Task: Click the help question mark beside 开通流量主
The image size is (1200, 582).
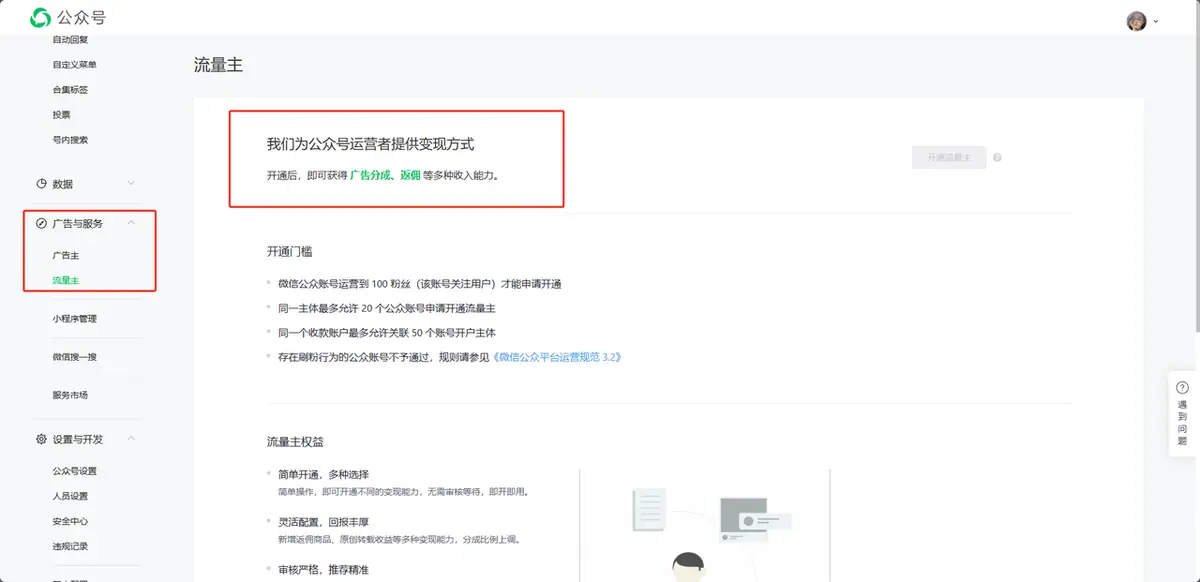Action: click(x=998, y=158)
